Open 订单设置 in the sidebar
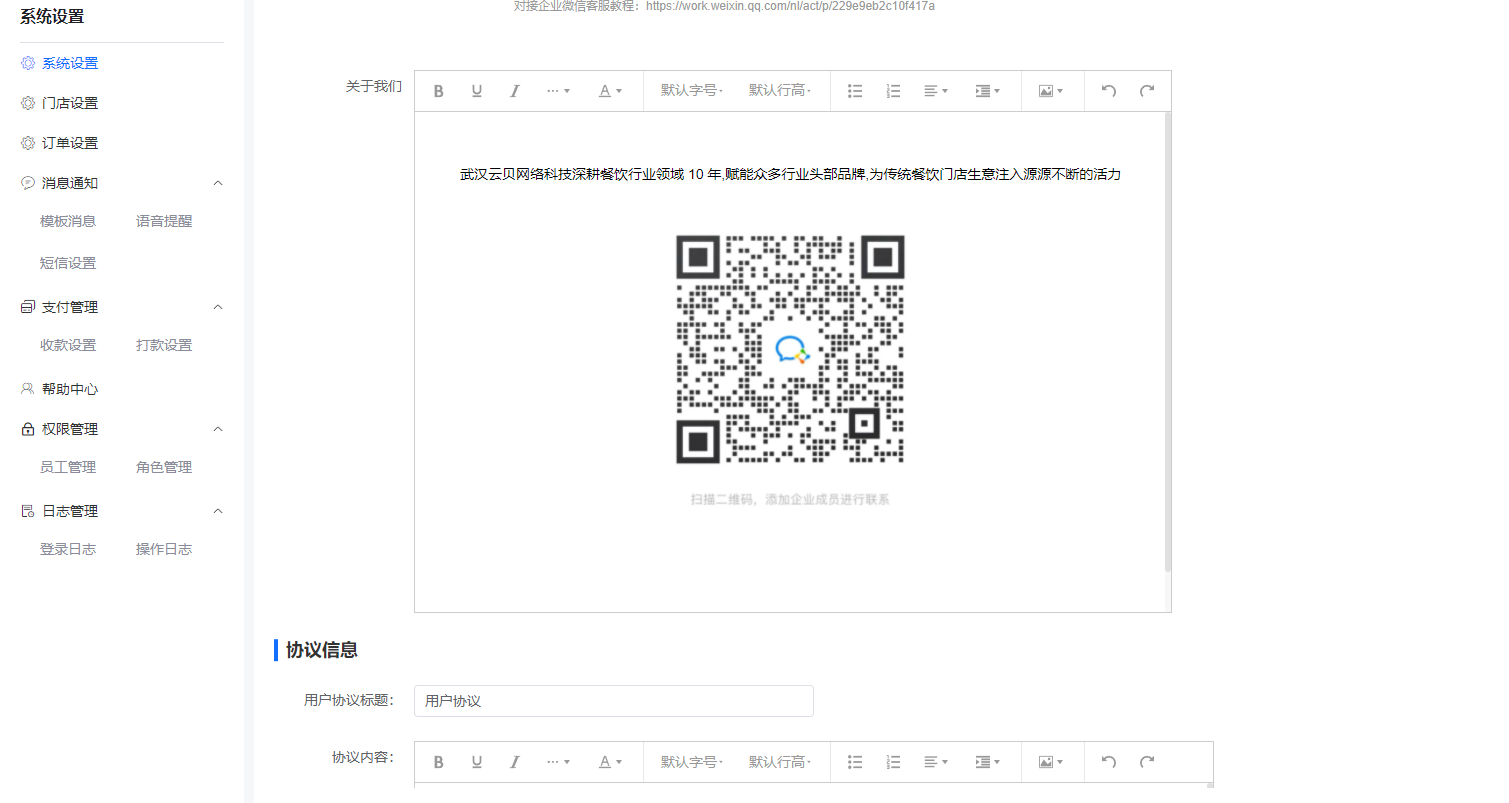 coord(70,143)
